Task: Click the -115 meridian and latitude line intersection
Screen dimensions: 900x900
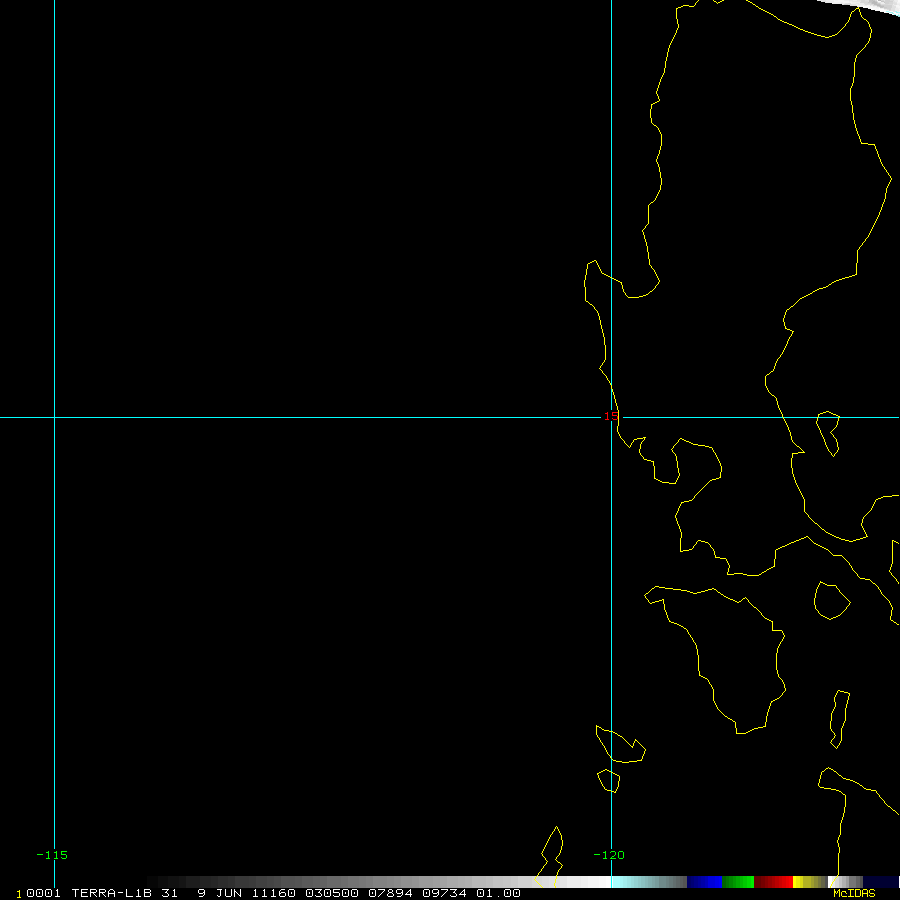Action: (54, 417)
